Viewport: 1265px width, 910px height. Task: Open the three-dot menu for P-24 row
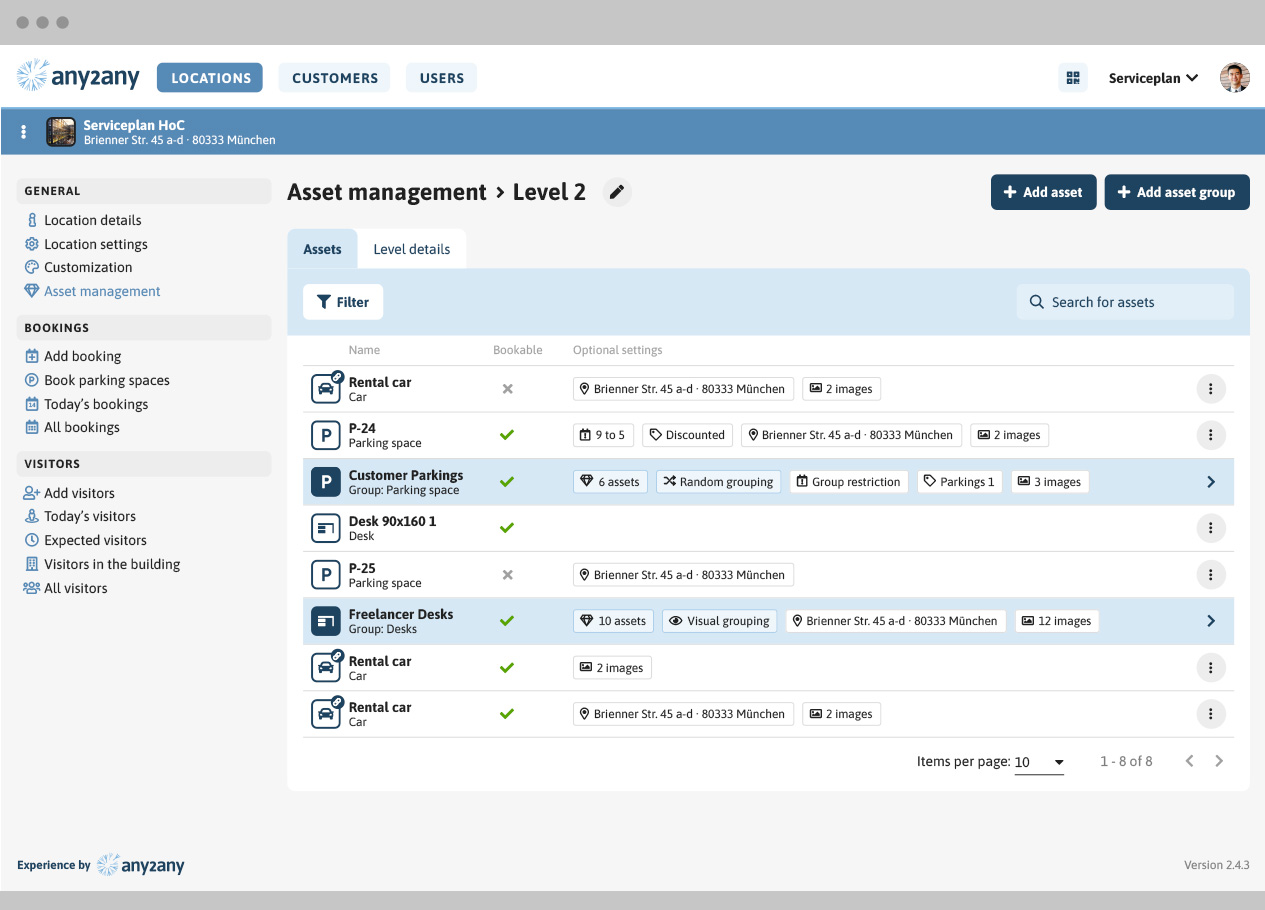pyautogui.click(x=1210, y=435)
